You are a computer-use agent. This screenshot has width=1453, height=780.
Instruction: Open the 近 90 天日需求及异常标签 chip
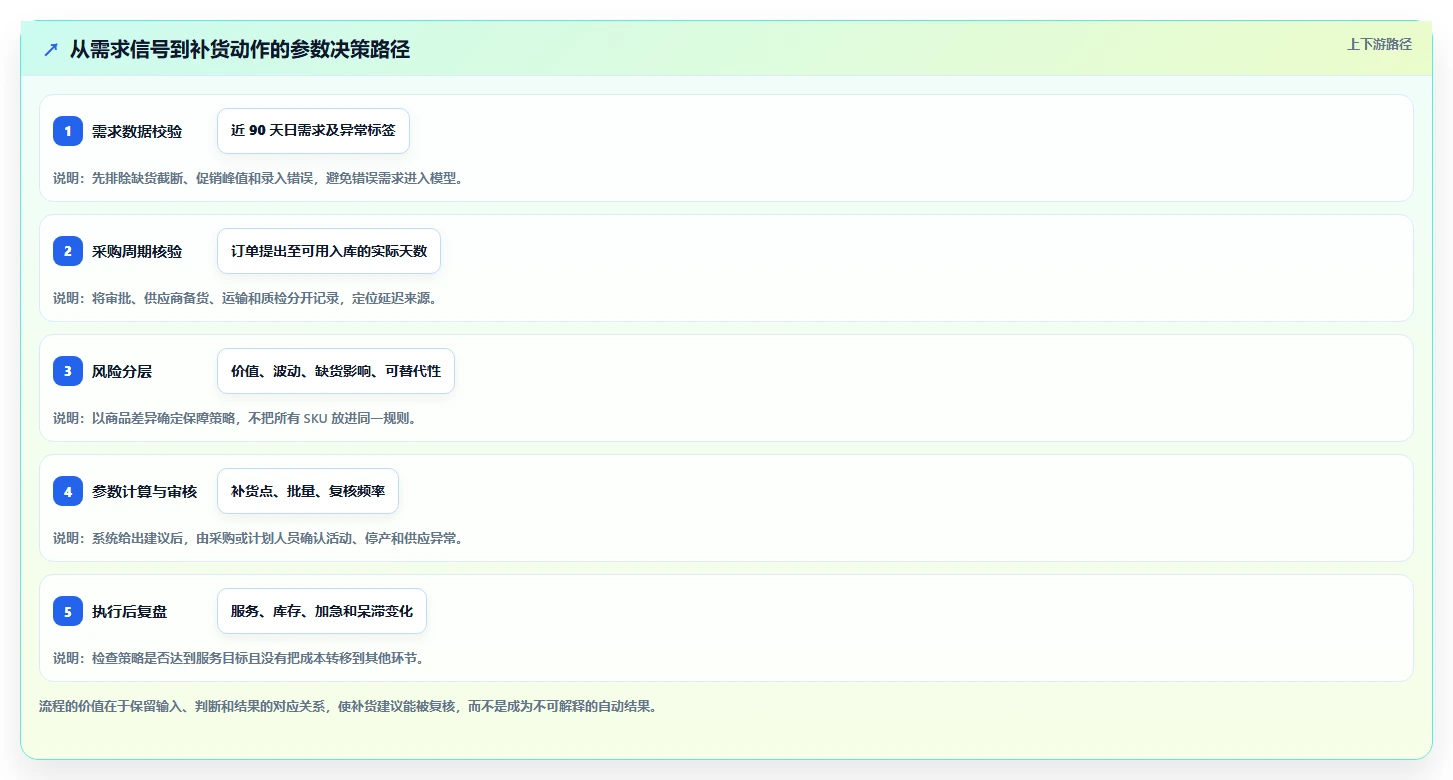click(x=313, y=131)
